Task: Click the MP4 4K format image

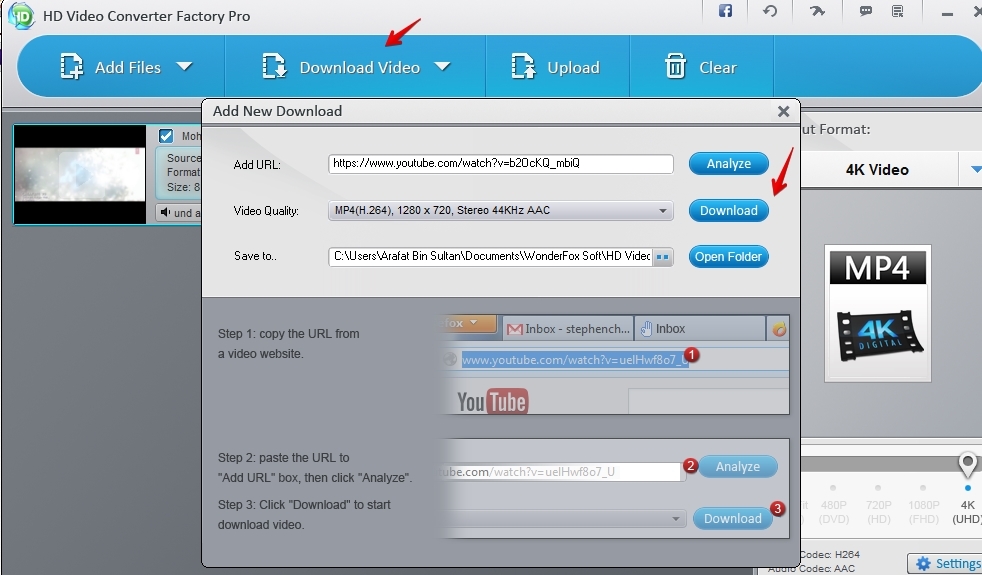Action: 877,313
